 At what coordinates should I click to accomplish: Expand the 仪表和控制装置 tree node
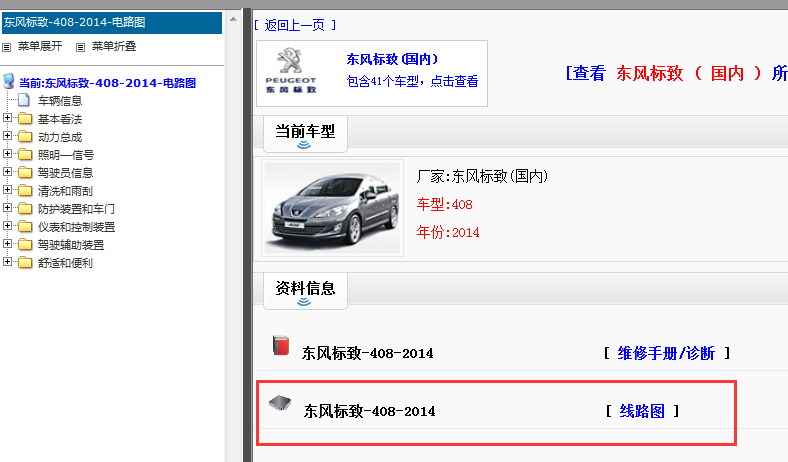[8, 226]
